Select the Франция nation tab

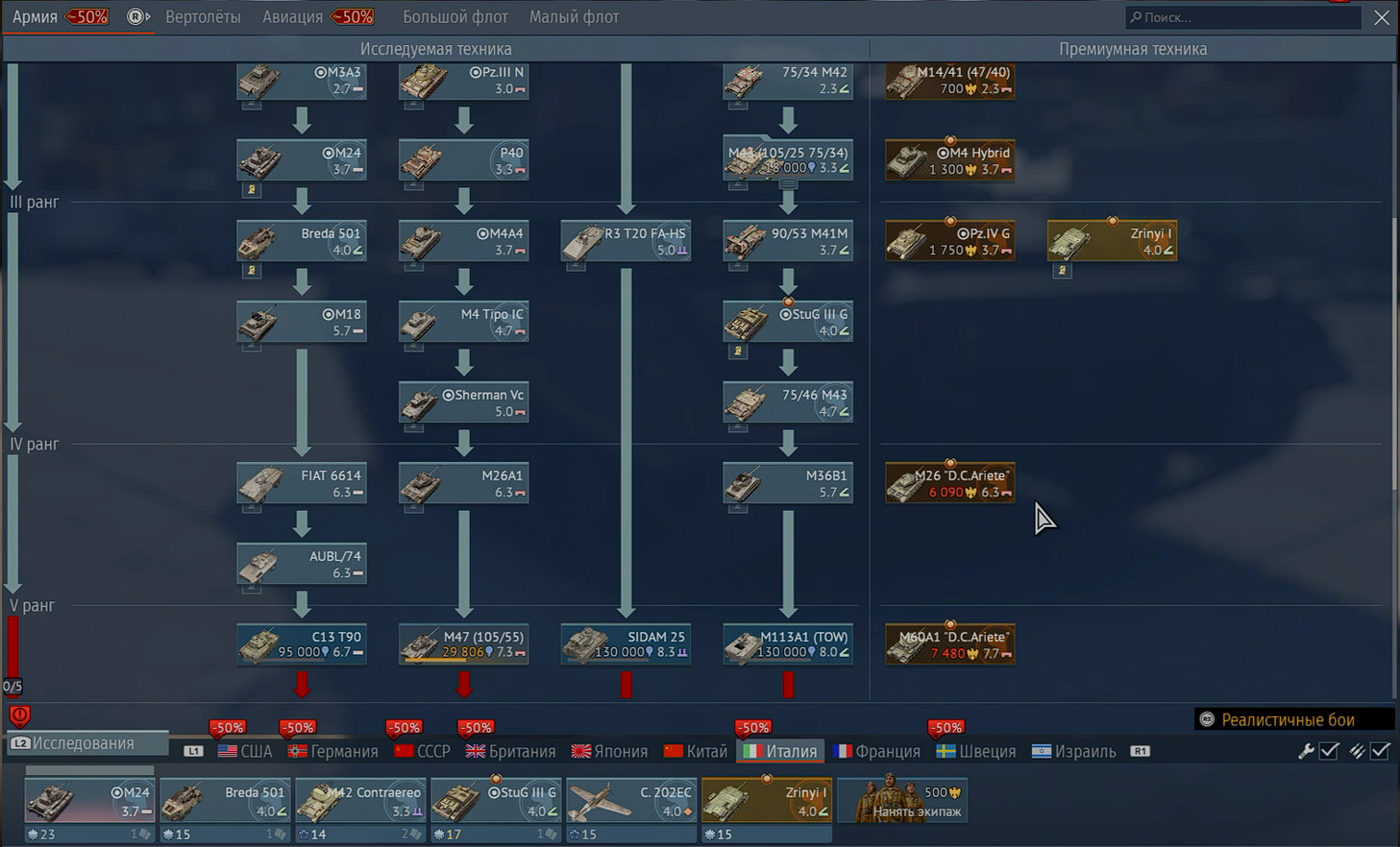(877, 751)
